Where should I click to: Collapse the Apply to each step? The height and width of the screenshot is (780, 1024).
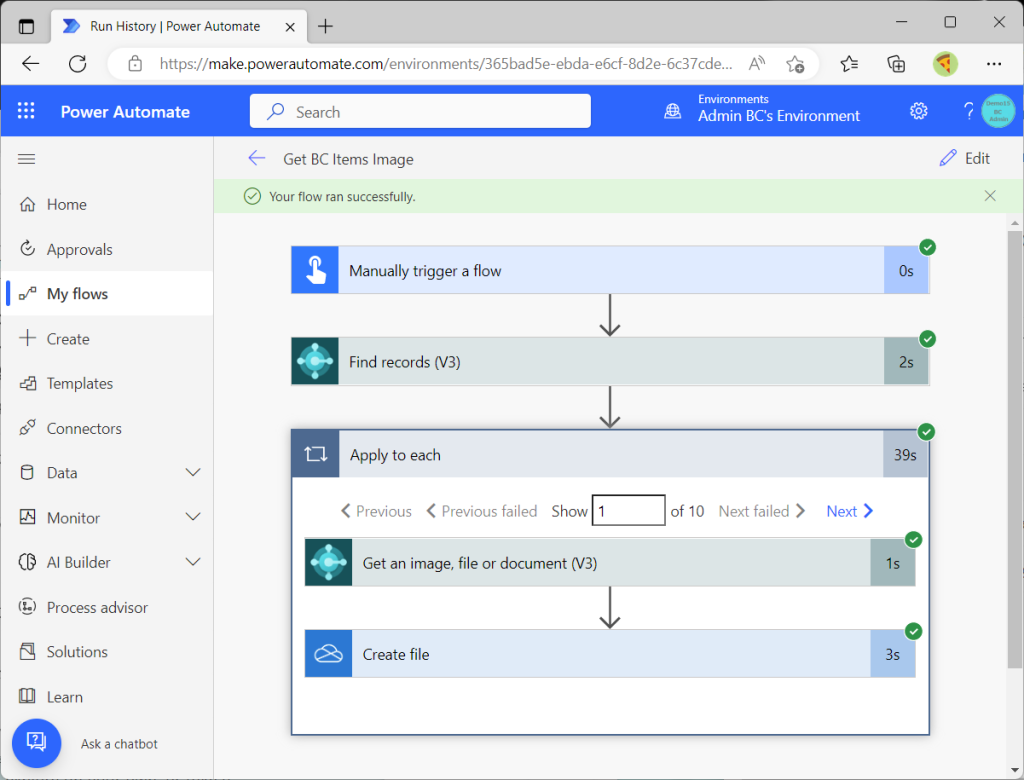point(610,454)
